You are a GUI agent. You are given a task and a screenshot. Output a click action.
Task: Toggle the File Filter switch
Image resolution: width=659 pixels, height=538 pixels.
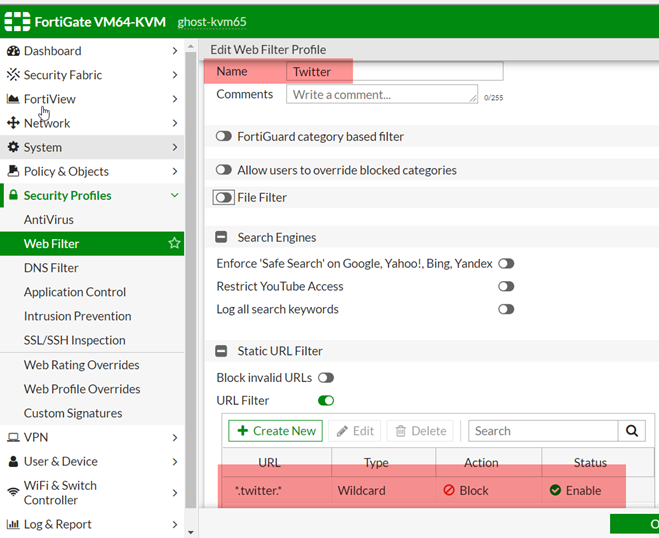tap(224, 198)
